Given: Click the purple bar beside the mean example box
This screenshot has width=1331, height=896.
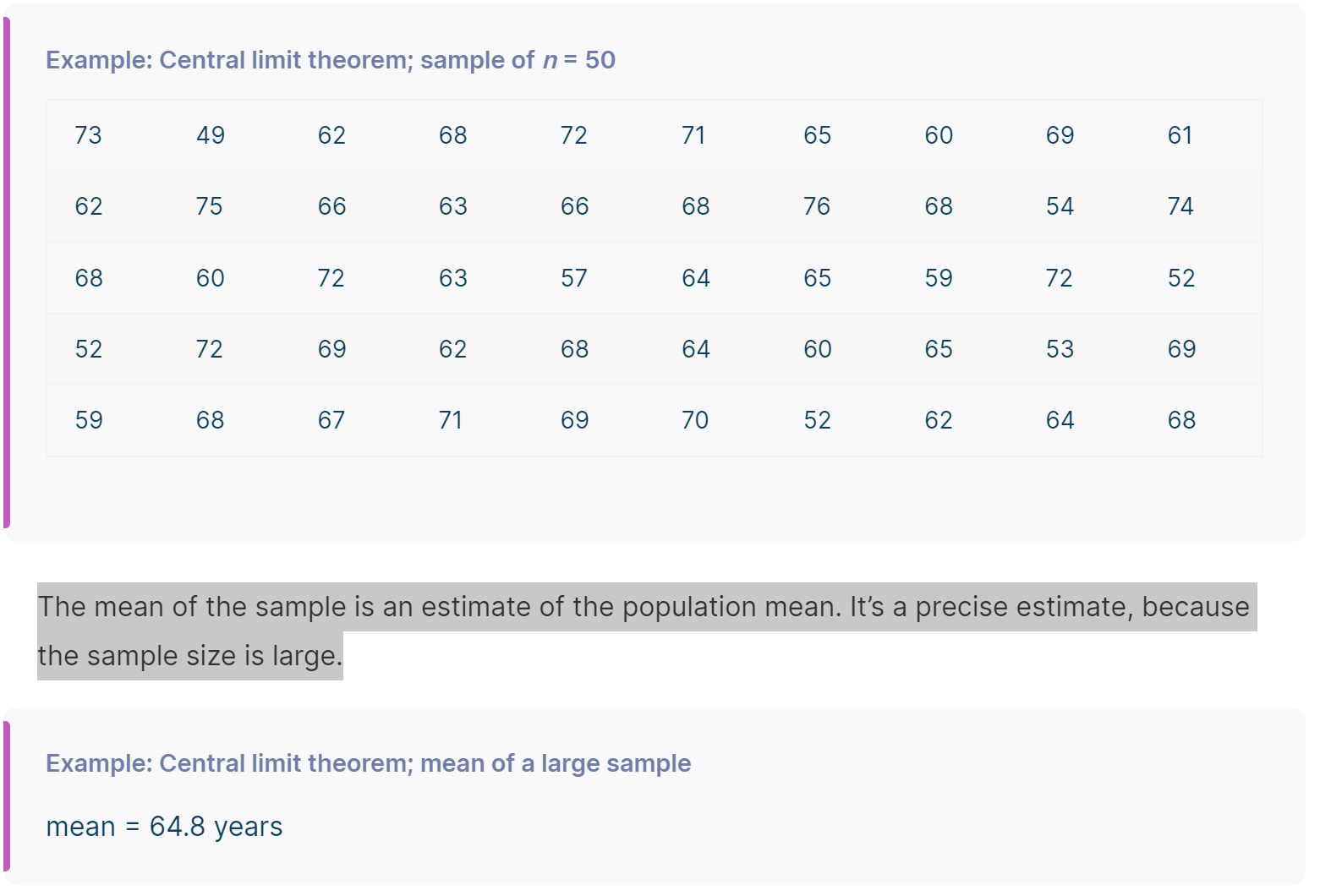Looking at the screenshot, I should point(7,796).
